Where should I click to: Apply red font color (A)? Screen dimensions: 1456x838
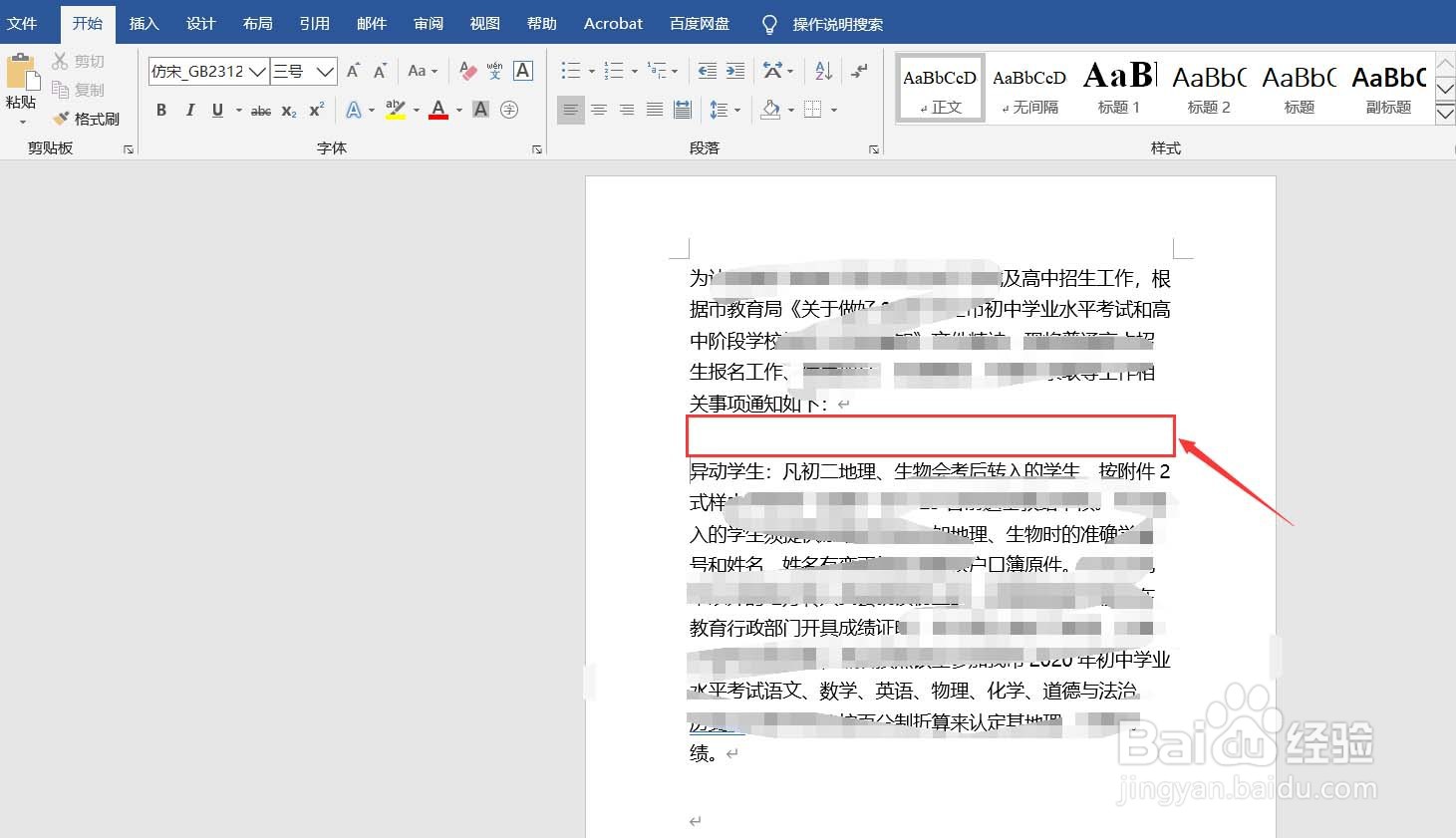(438, 110)
